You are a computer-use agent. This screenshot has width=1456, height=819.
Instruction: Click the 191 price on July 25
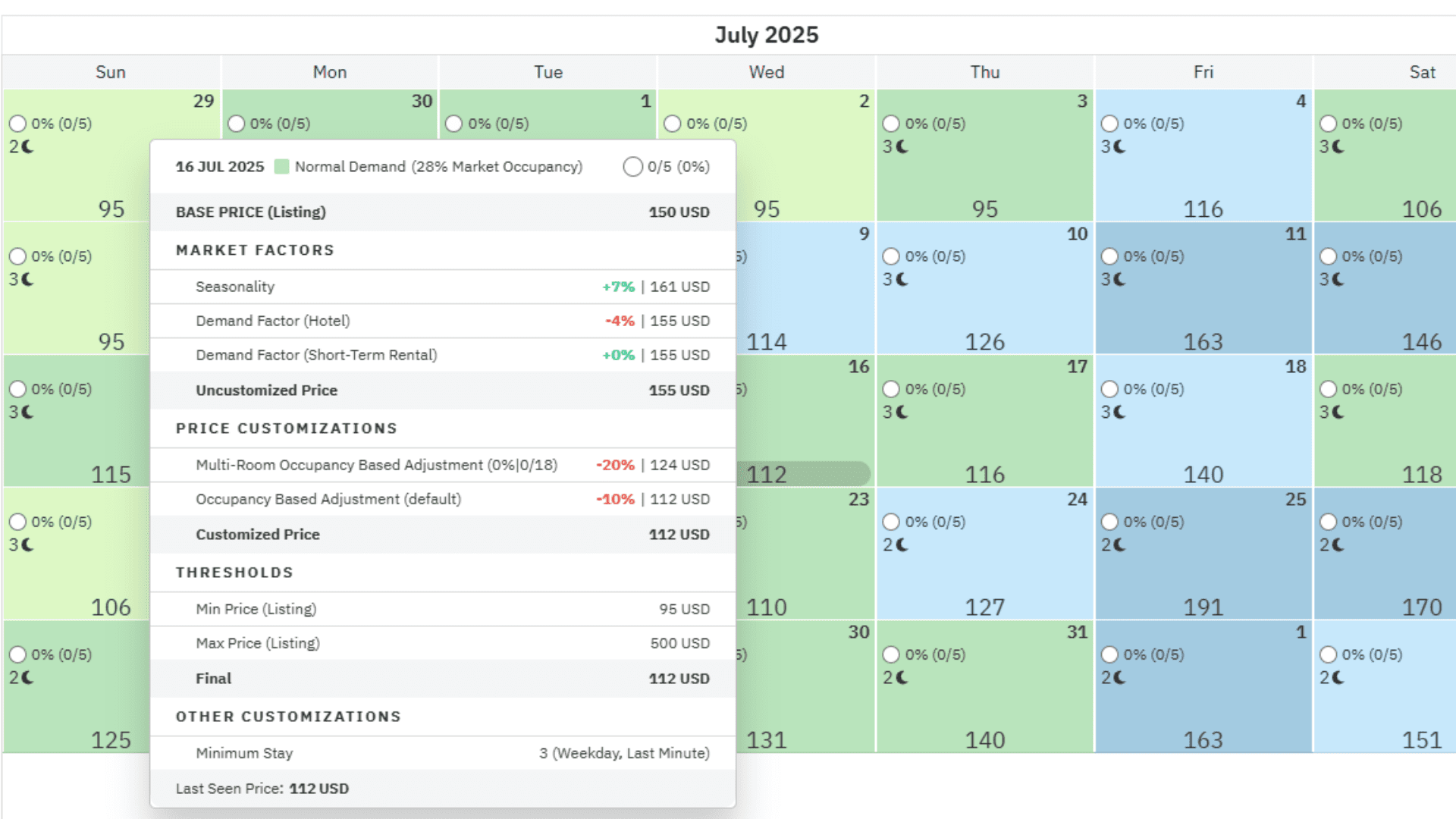pyautogui.click(x=1203, y=607)
